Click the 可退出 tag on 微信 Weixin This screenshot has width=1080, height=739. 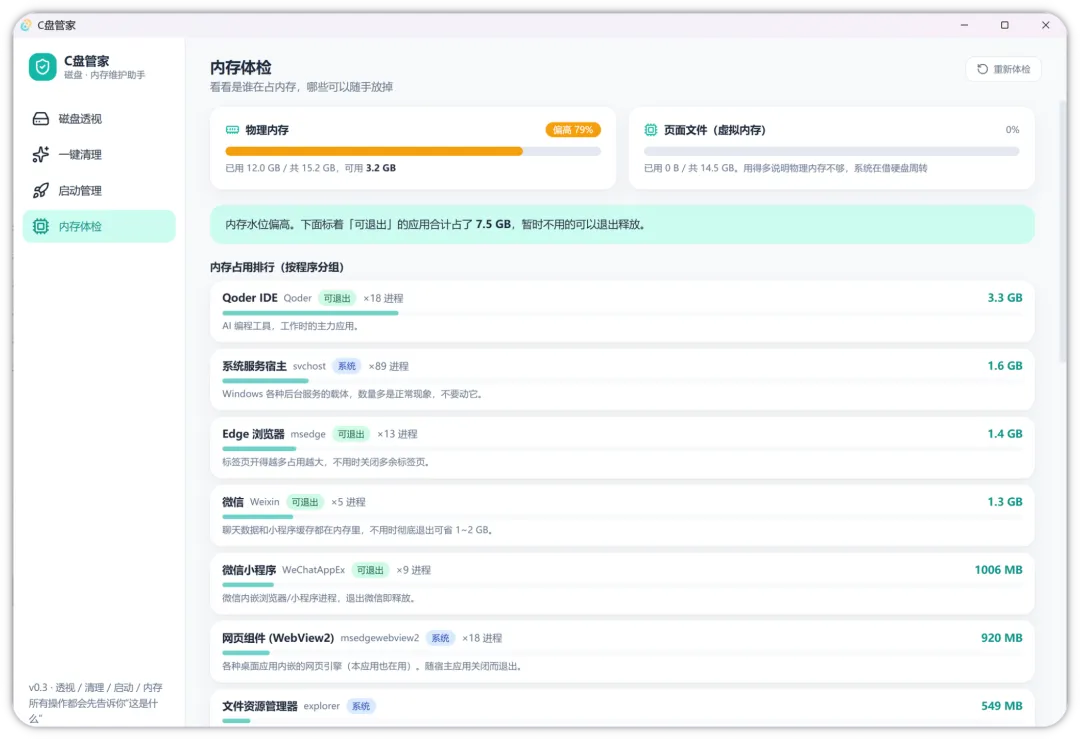304,502
